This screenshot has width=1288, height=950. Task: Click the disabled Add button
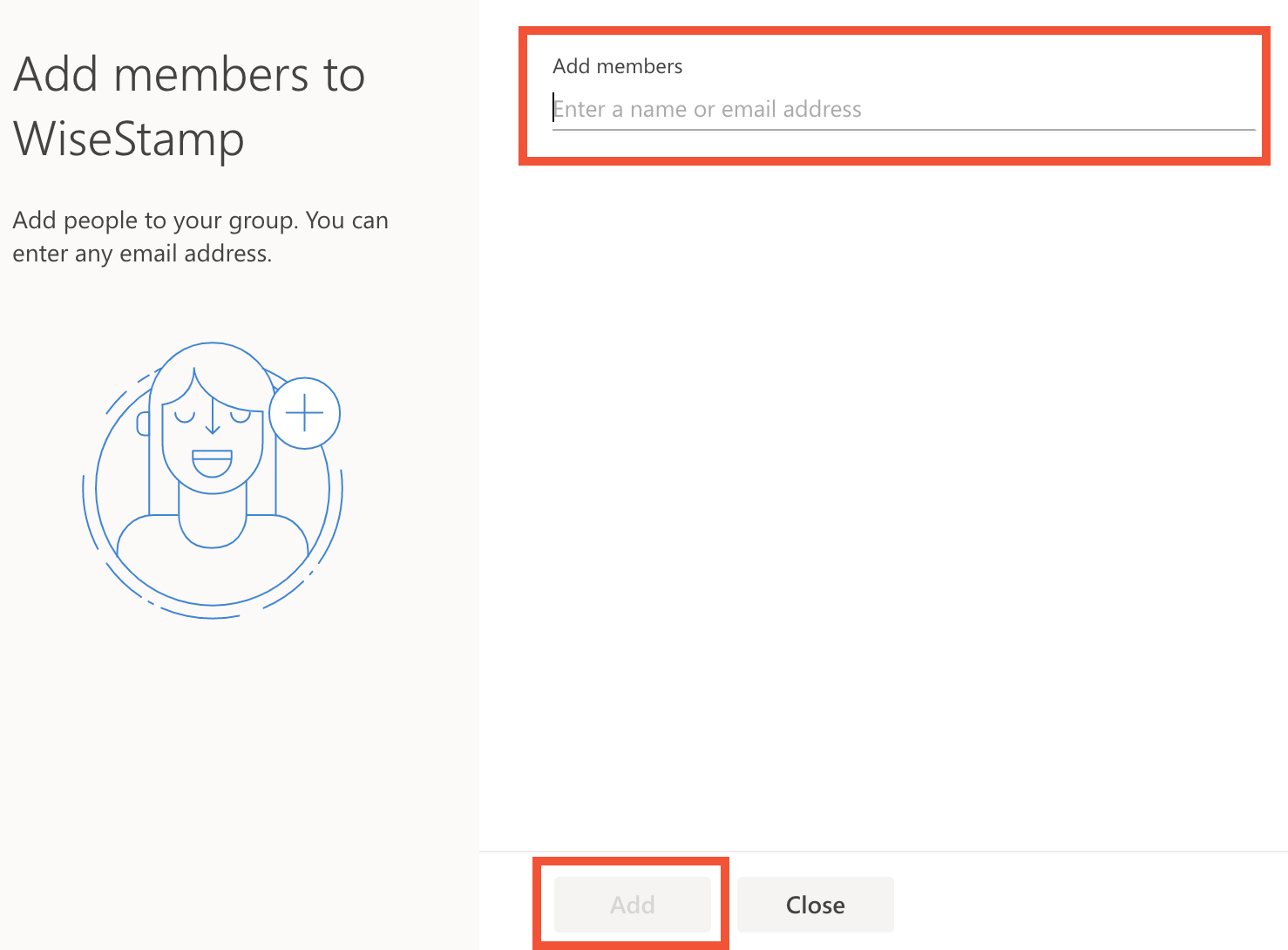tap(633, 905)
